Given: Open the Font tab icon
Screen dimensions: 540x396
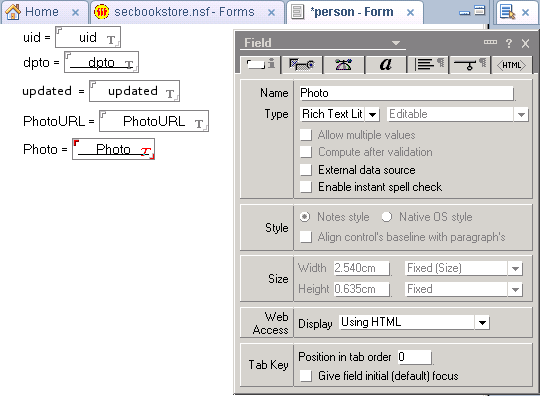Looking at the screenshot, I should [386, 64].
